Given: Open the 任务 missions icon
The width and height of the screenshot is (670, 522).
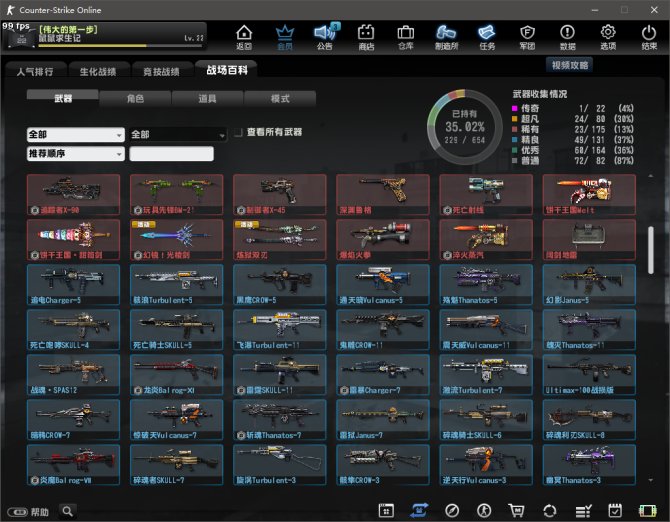Looking at the screenshot, I should 487,37.
